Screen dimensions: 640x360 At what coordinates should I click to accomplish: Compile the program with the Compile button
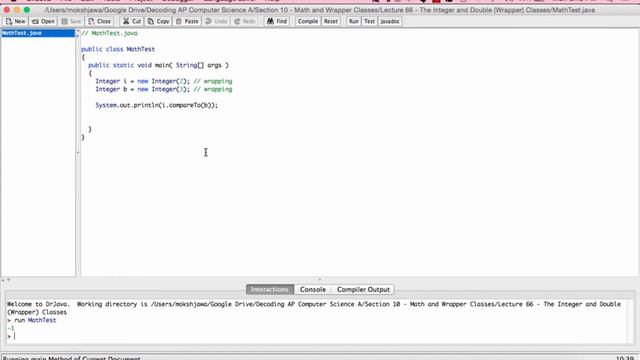point(308,21)
